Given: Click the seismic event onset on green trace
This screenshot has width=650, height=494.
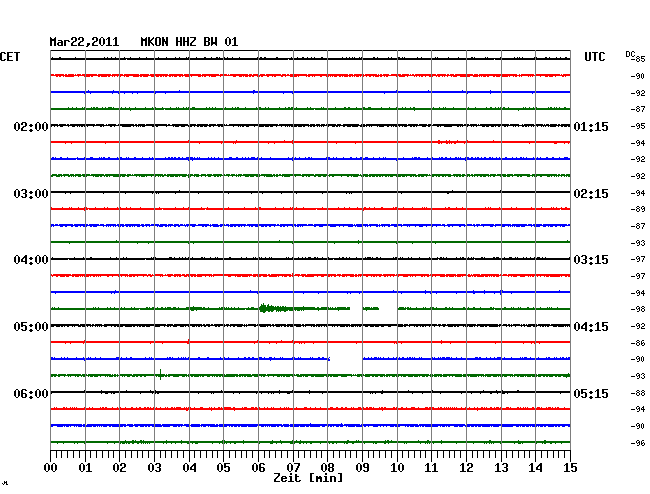Looking at the screenshot, I should coord(262,308).
